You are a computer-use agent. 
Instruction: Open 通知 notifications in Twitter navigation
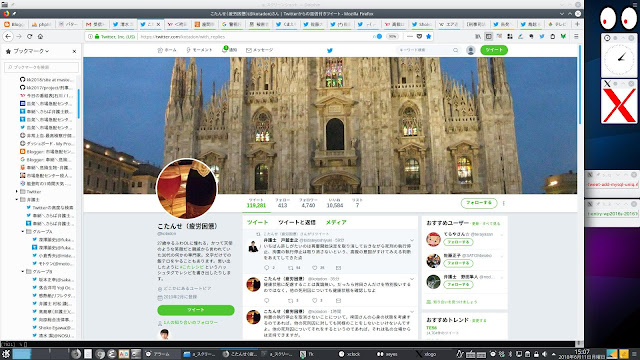230,50
